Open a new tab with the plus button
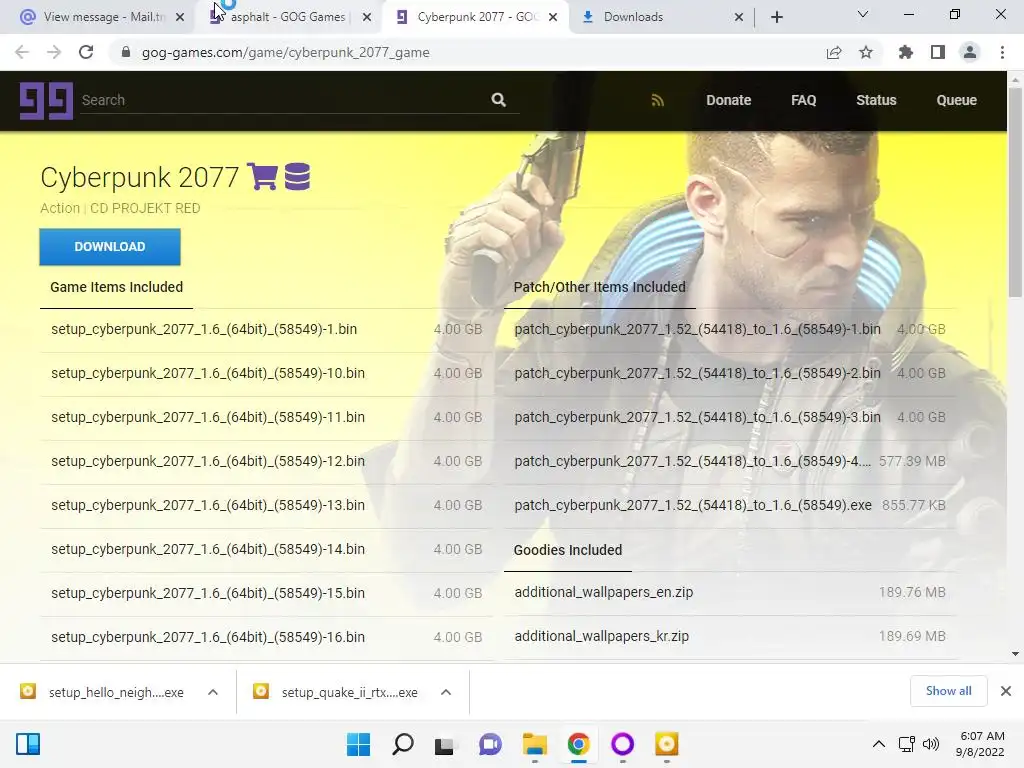 coord(776,17)
